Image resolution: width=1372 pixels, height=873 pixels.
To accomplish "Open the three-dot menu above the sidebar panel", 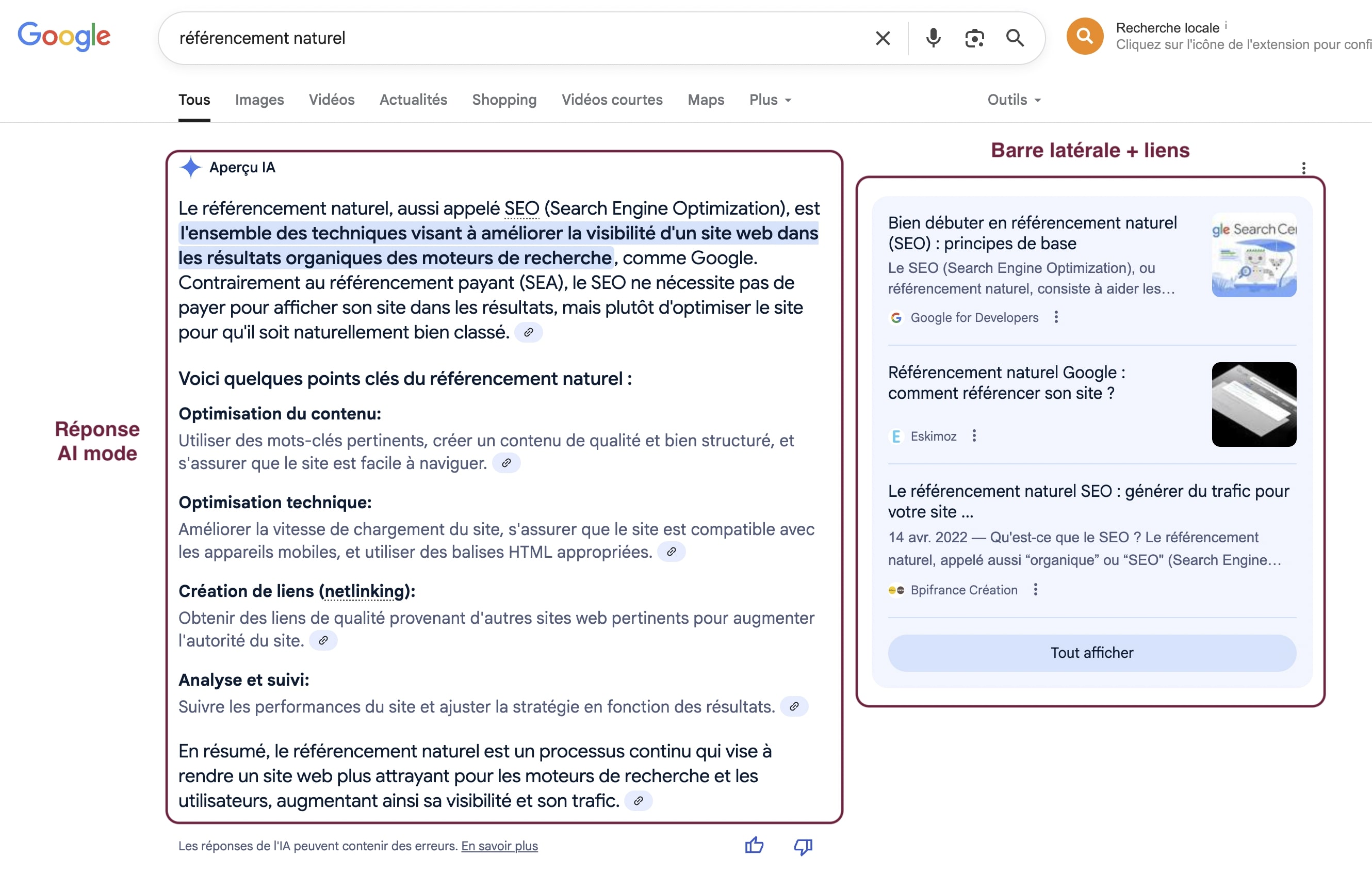I will click(1303, 168).
